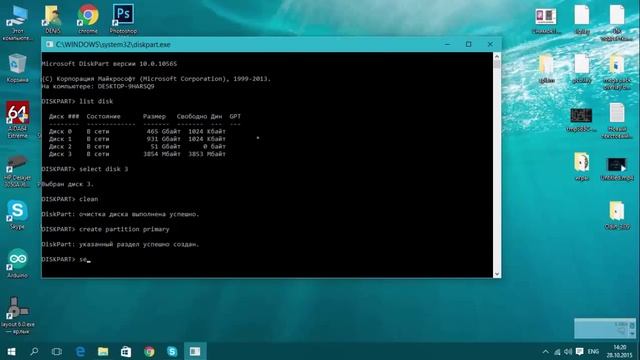The image size is (640, 360).
Task: Open the DENIS user folder icon
Action: click(x=53, y=20)
